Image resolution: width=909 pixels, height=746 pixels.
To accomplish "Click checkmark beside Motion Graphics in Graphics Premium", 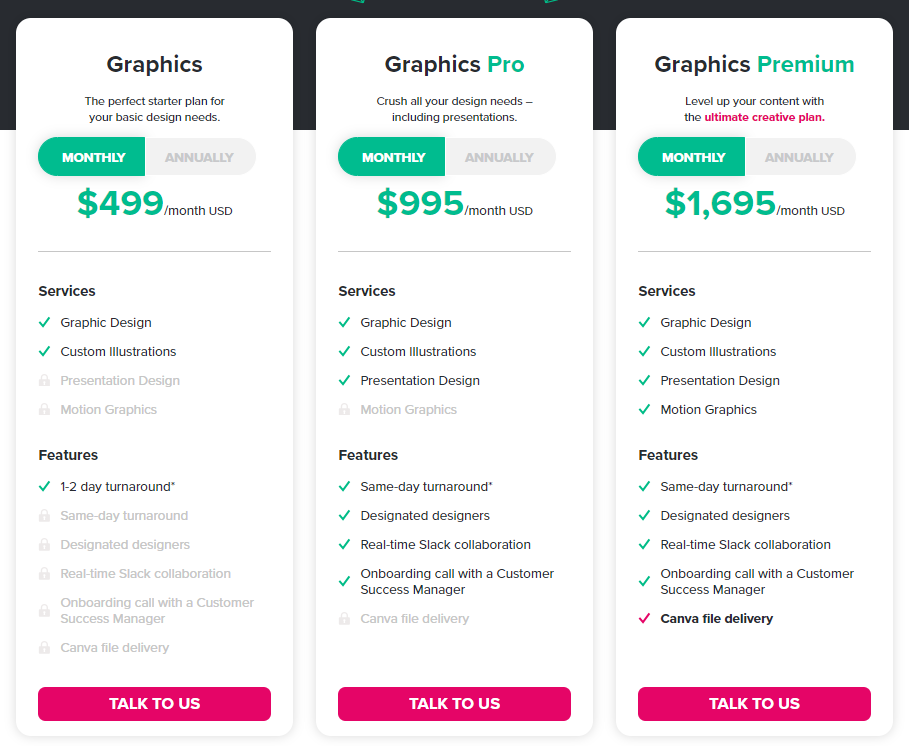I will pyautogui.click(x=644, y=409).
